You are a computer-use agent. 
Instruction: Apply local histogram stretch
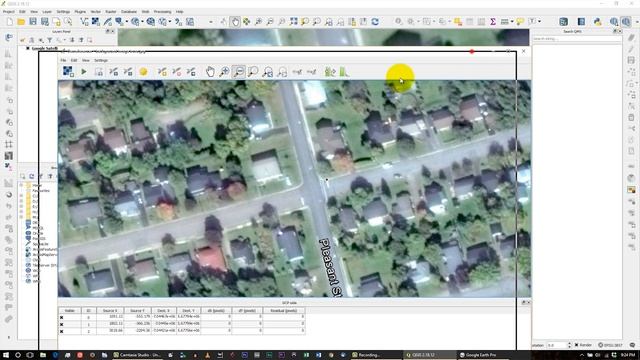click(x=344, y=72)
